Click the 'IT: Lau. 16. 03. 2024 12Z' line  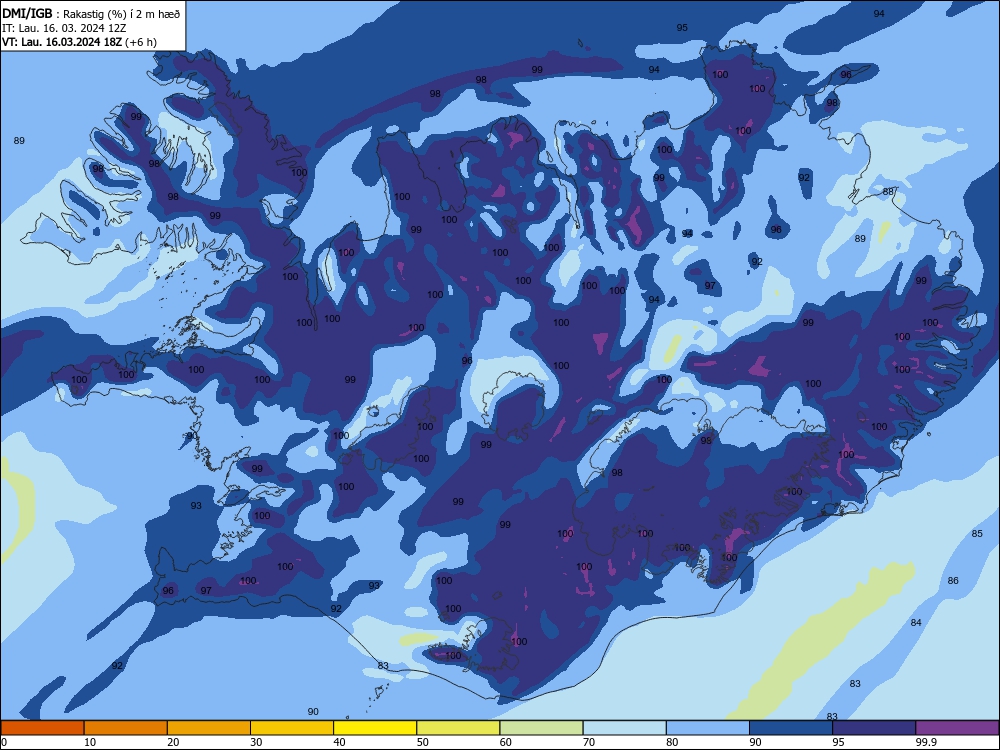(x=64, y=28)
